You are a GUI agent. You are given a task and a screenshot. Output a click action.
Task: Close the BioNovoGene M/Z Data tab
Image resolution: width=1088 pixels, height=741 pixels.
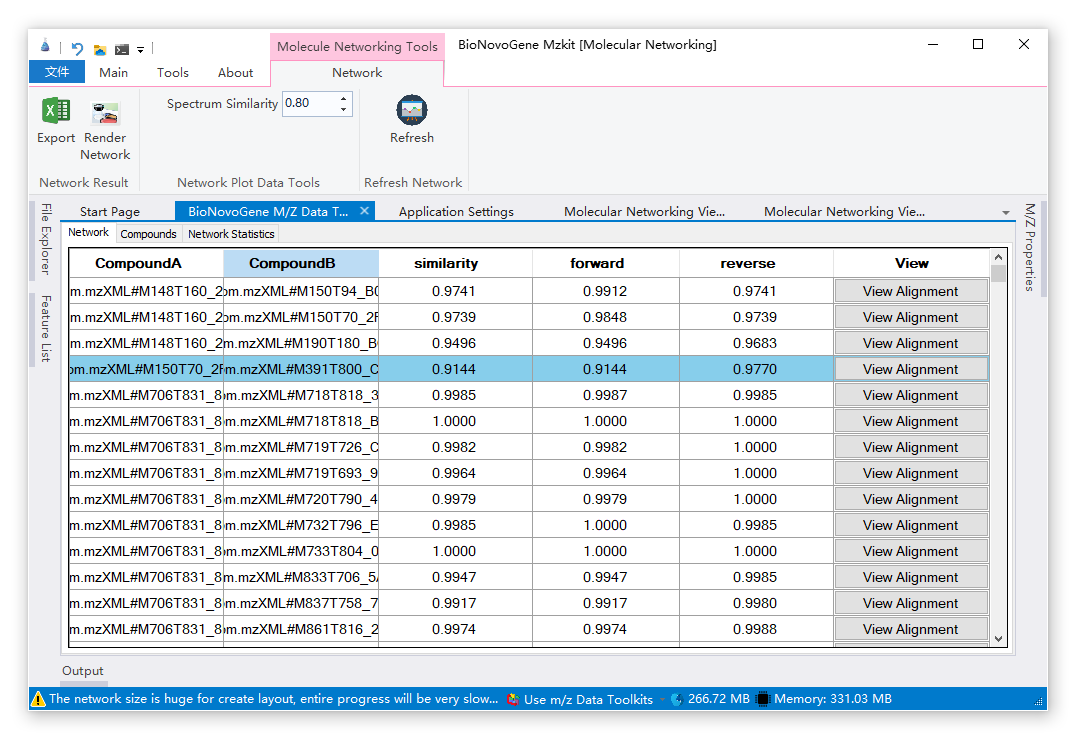tap(364, 211)
